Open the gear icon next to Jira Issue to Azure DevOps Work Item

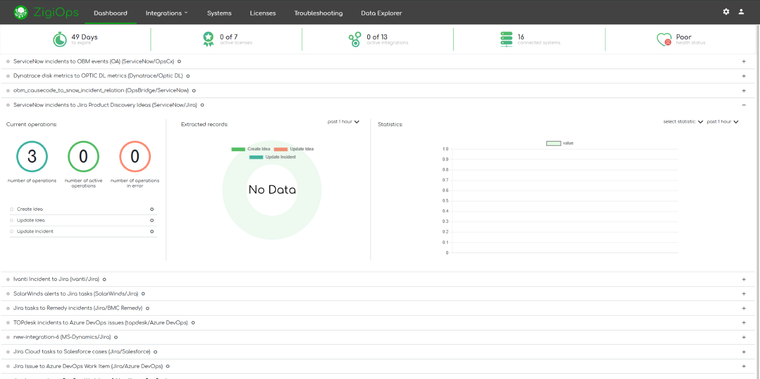168,366
